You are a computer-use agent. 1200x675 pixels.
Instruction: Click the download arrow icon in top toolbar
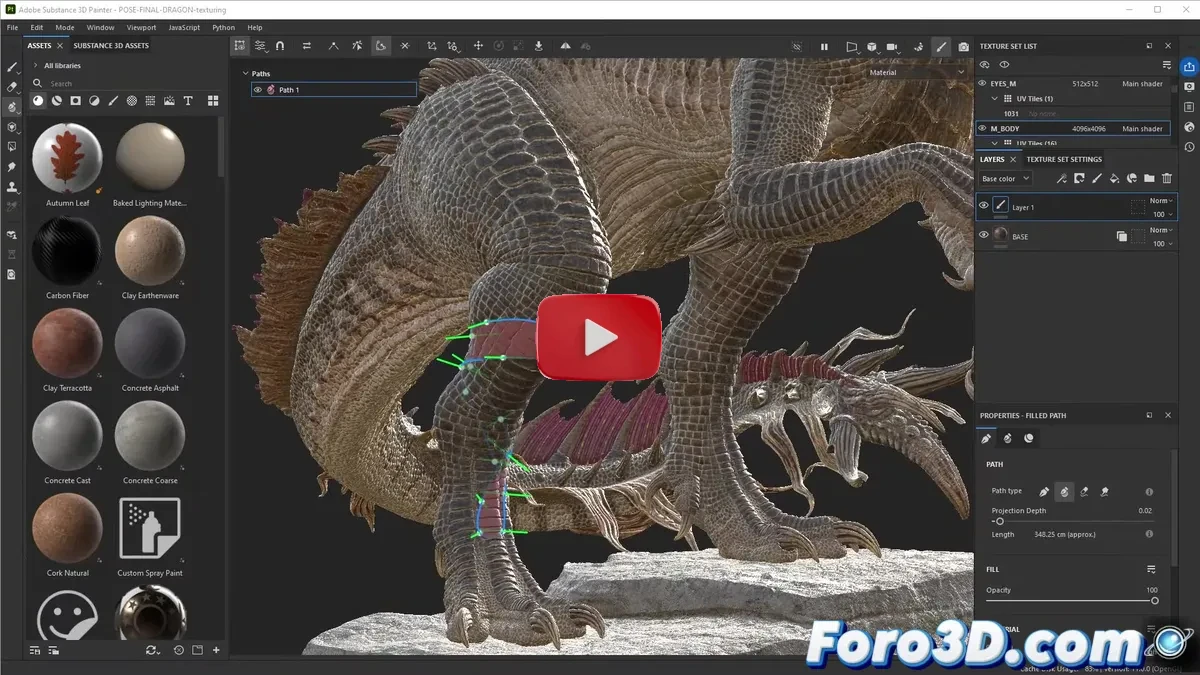539,46
